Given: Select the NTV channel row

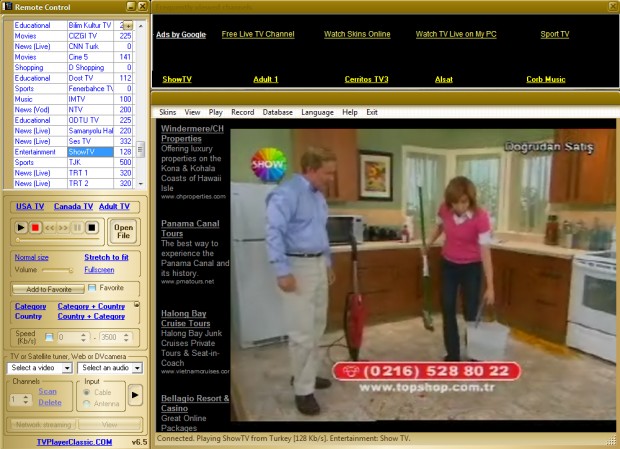Looking at the screenshot, I should click(x=73, y=109).
